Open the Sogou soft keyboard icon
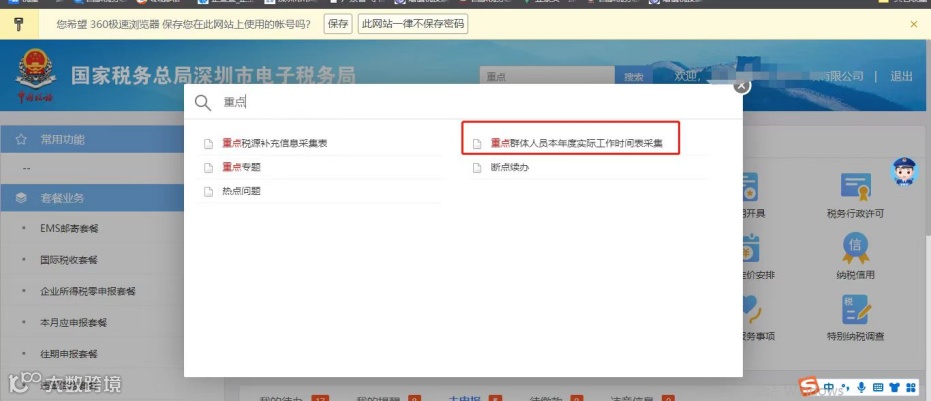This screenshot has width=931, height=401. (x=878, y=388)
